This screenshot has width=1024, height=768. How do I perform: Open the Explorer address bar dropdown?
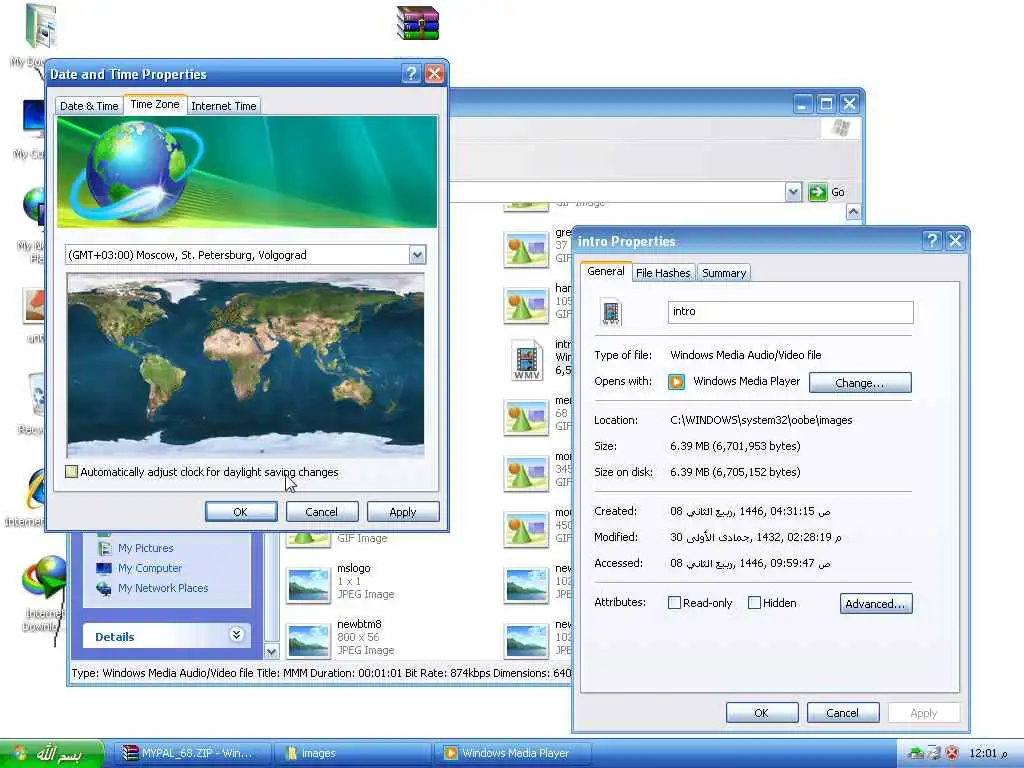click(793, 192)
